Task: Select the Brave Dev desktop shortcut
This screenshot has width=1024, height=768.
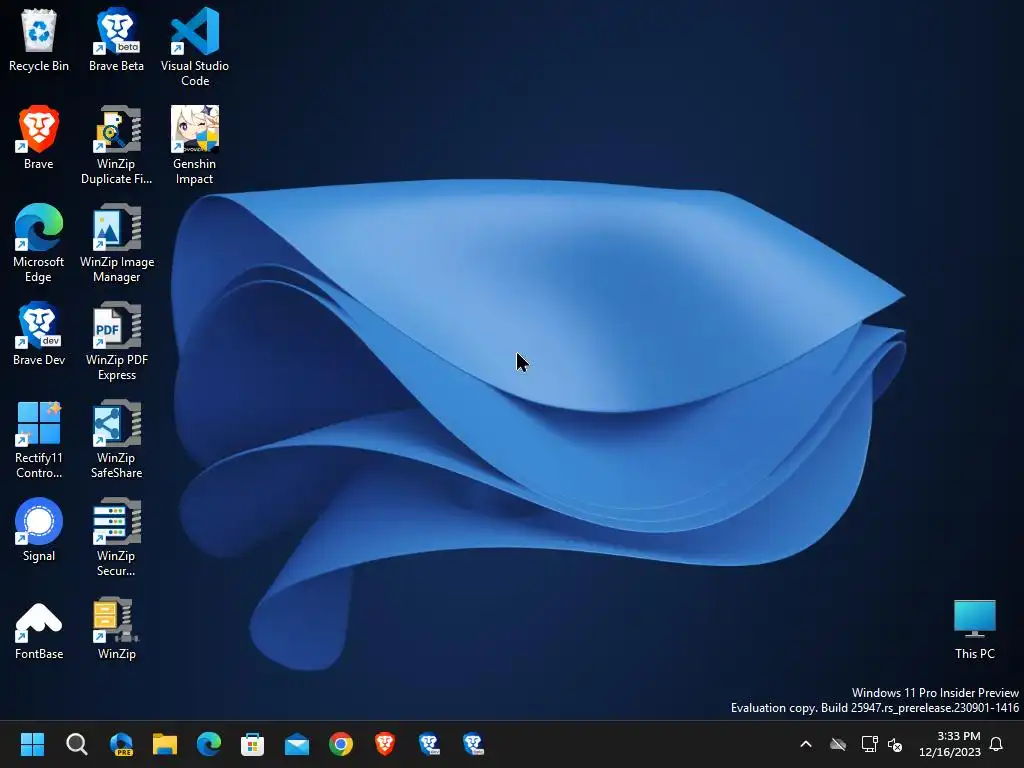Action: pyautogui.click(x=39, y=334)
